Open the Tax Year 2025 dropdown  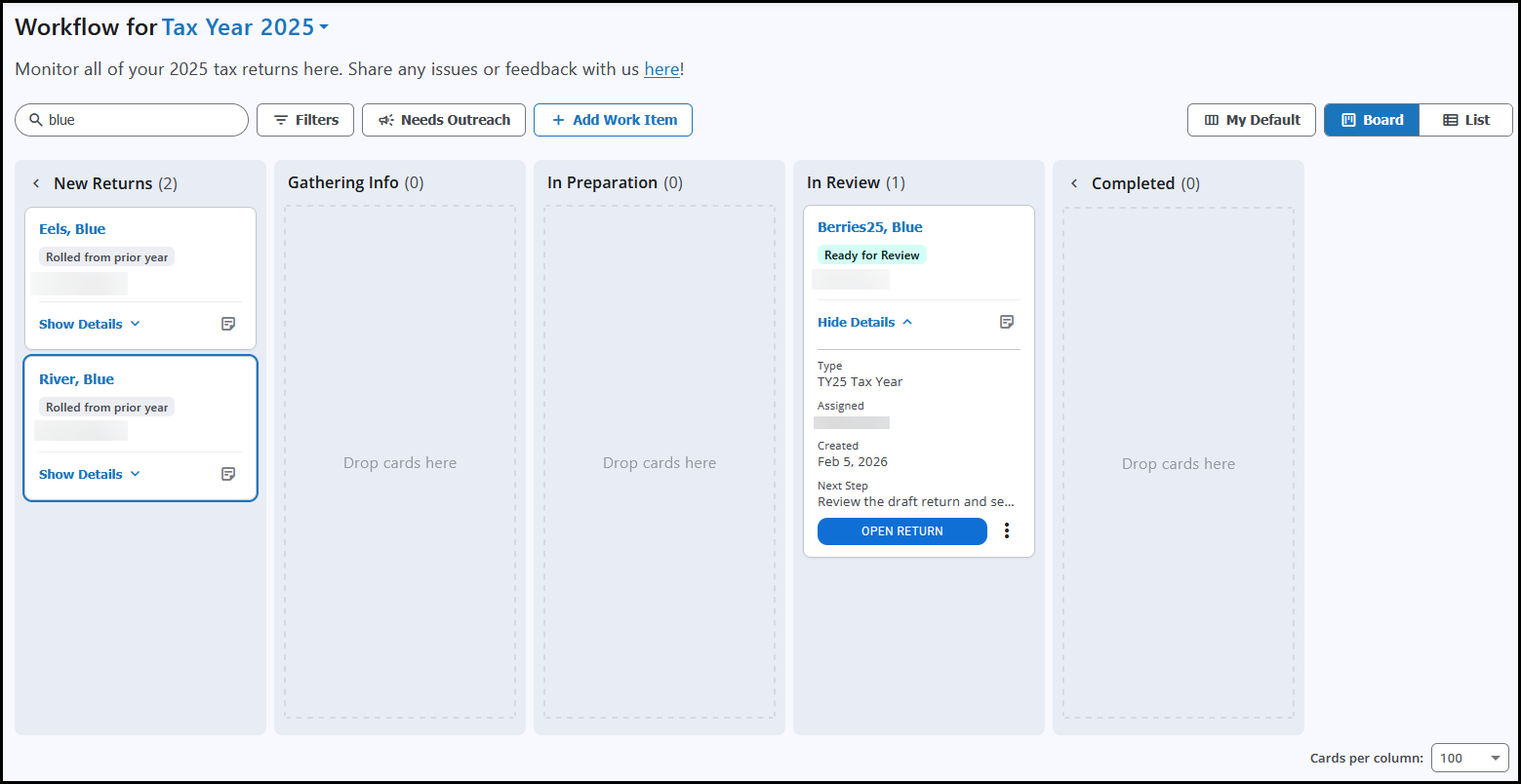click(x=245, y=27)
